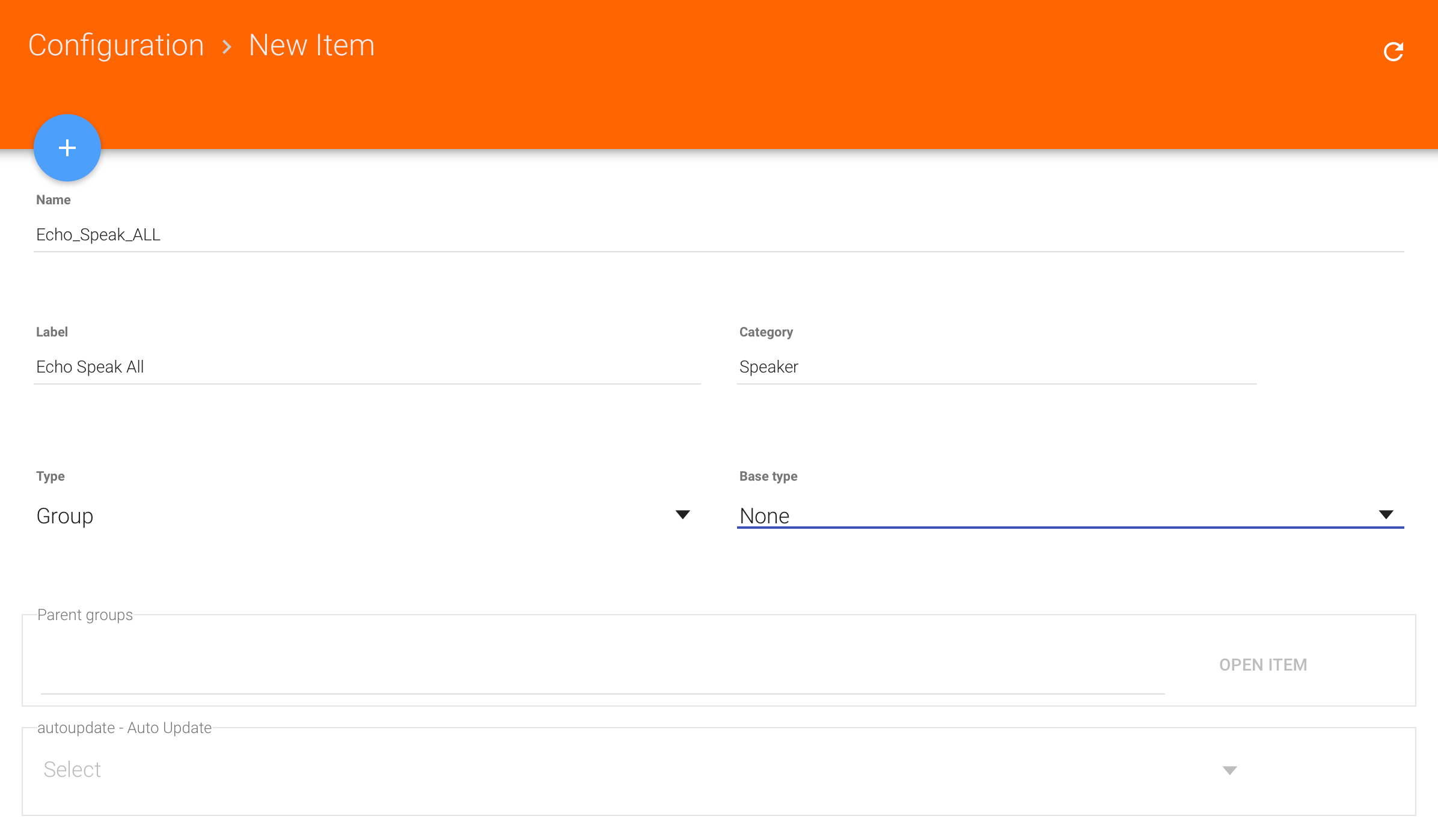Click into the Name field Echo_Speak_ALL

[718, 235]
